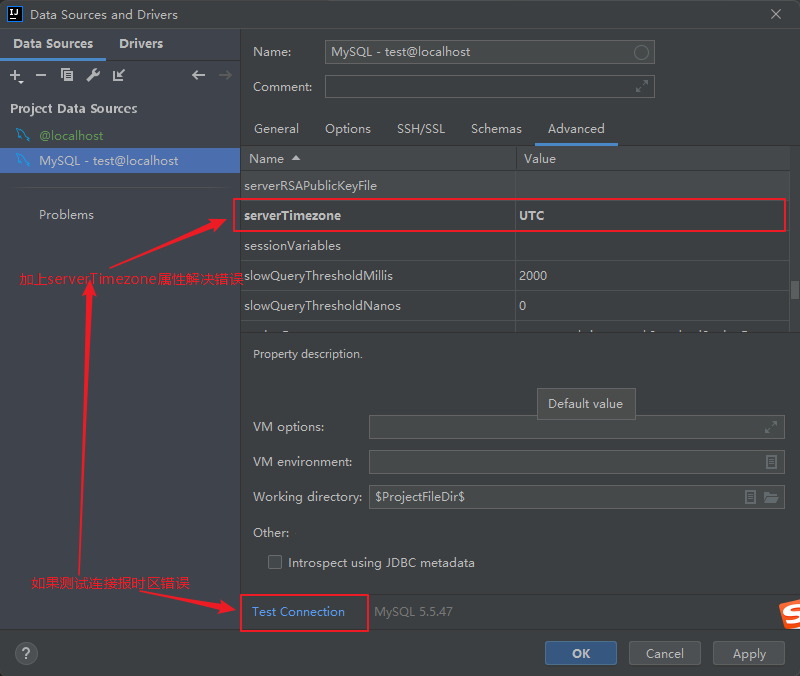Expand the VM options field
This screenshot has width=800, height=676.
[770, 427]
